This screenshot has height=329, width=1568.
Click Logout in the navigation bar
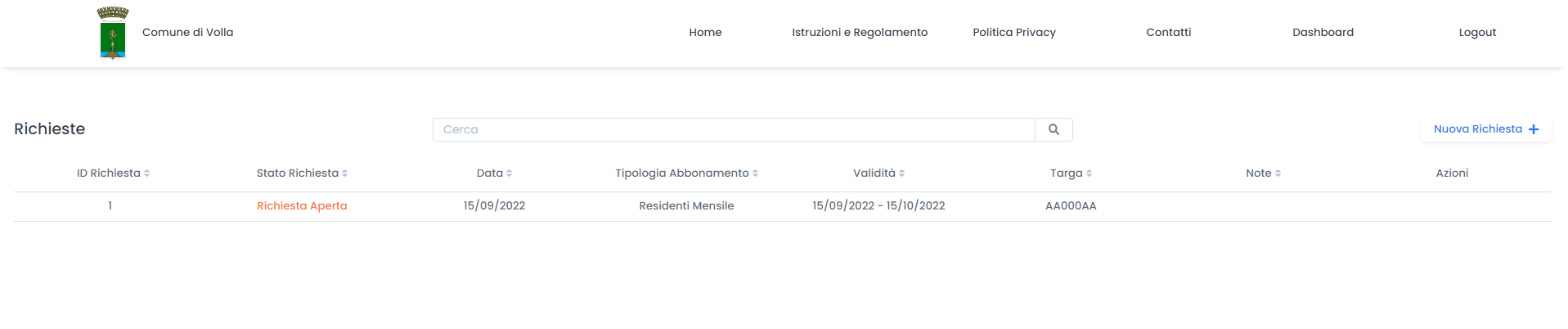[1477, 33]
